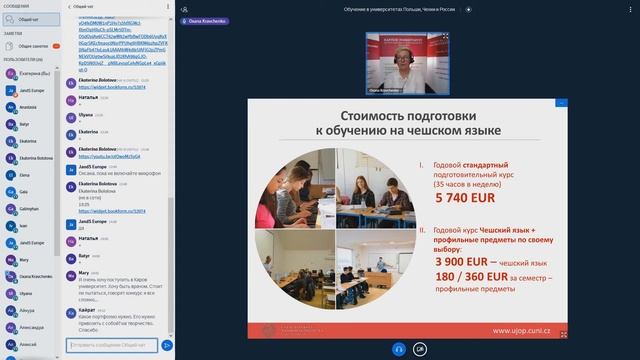Open the long multi-line link at chat top
The width and height of the screenshot is (640, 360).
[122, 43]
